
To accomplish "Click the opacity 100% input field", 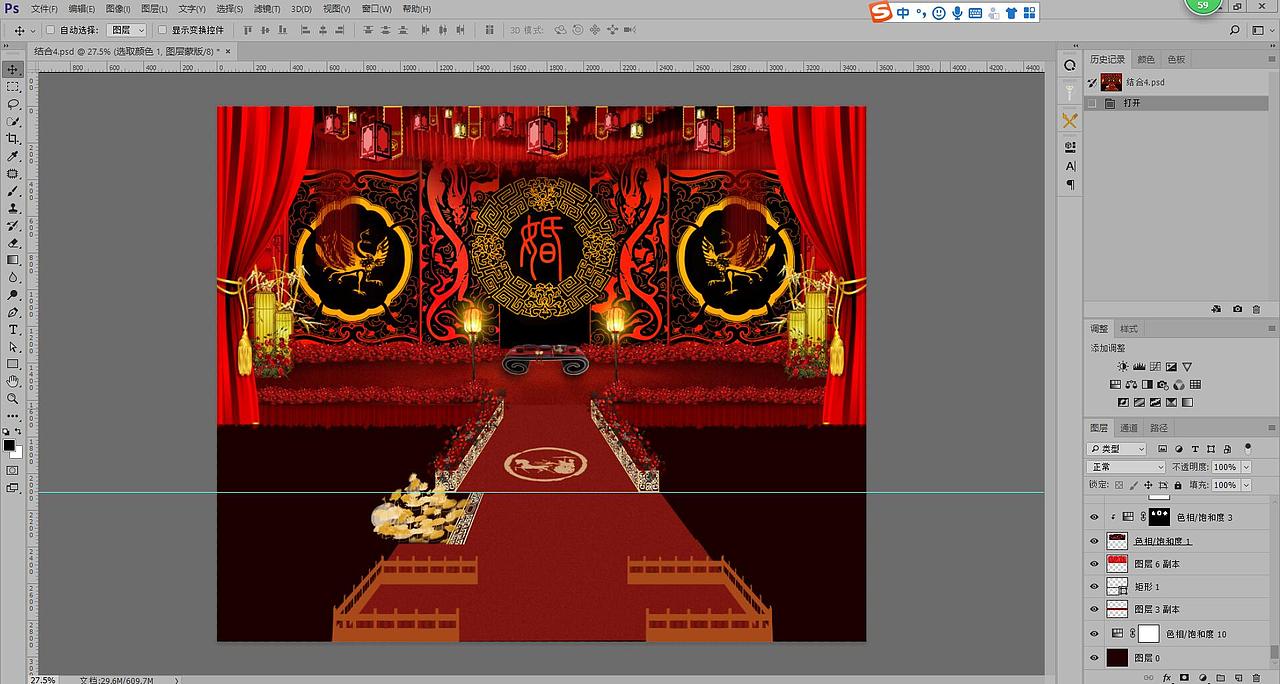I will tap(1225, 467).
